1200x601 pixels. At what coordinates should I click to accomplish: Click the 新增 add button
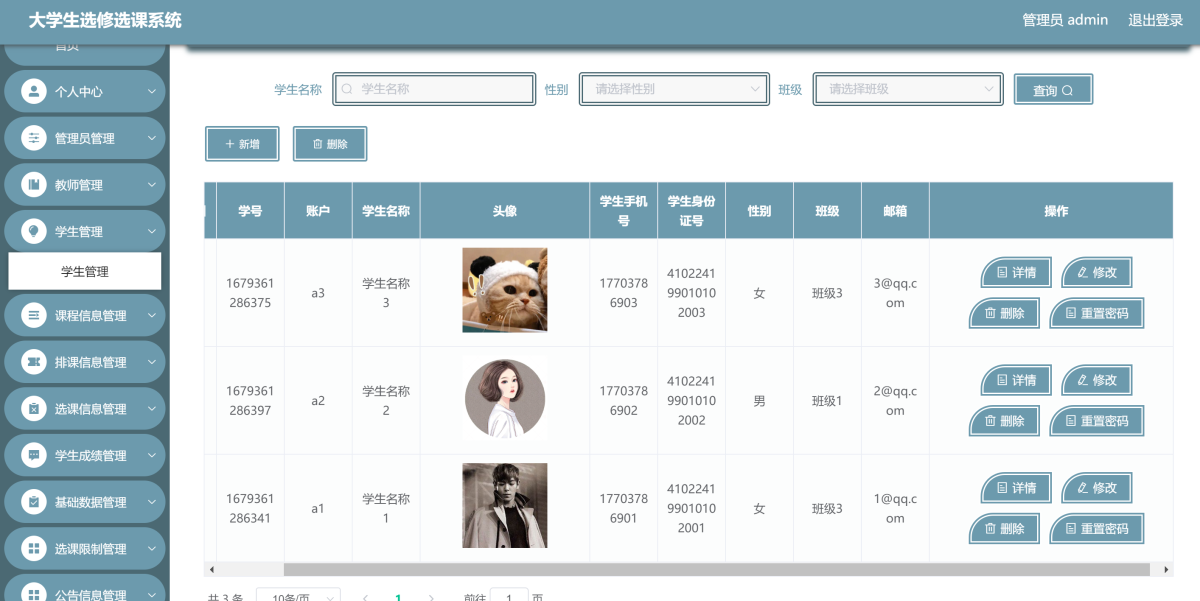(242, 144)
